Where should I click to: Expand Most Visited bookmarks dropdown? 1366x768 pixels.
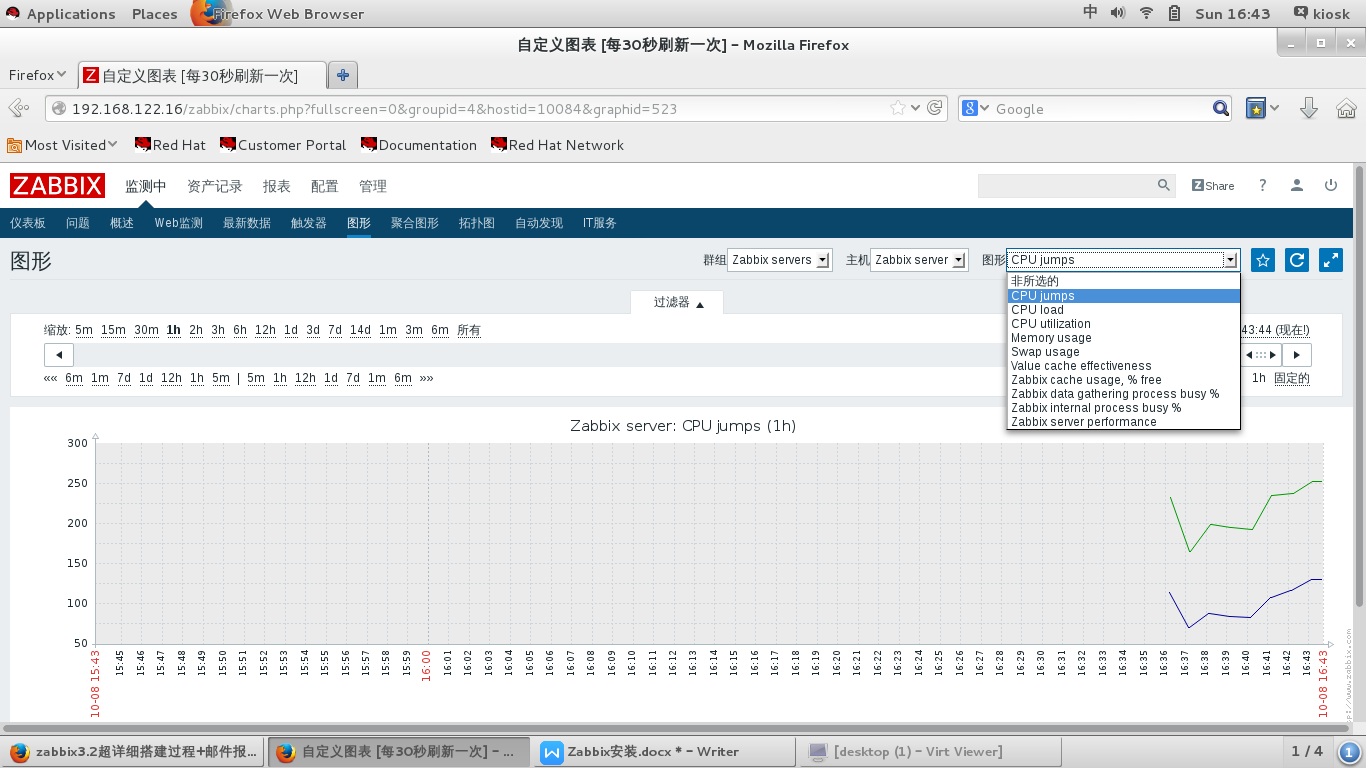(x=62, y=145)
